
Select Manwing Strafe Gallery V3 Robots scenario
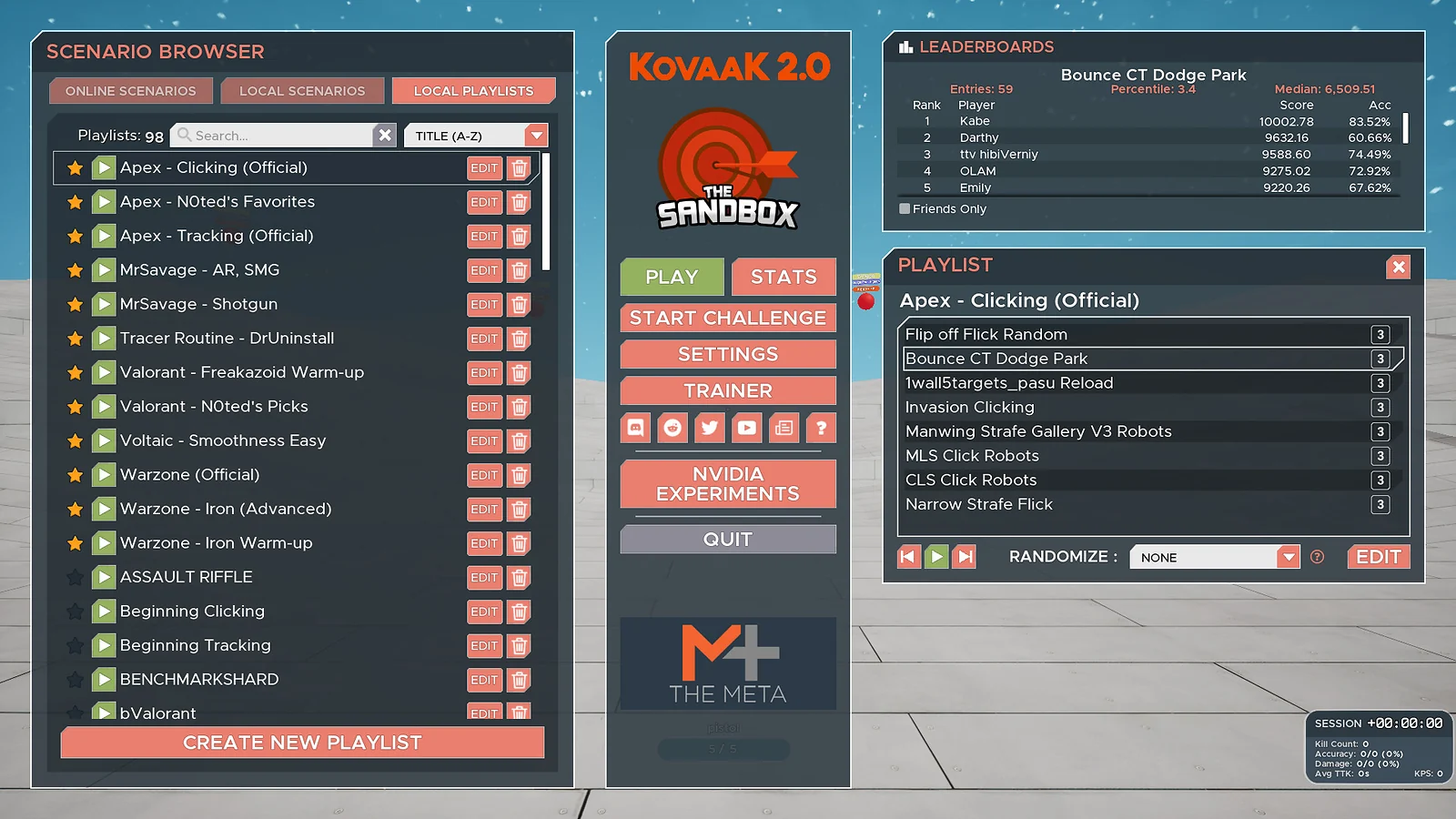point(1151,431)
